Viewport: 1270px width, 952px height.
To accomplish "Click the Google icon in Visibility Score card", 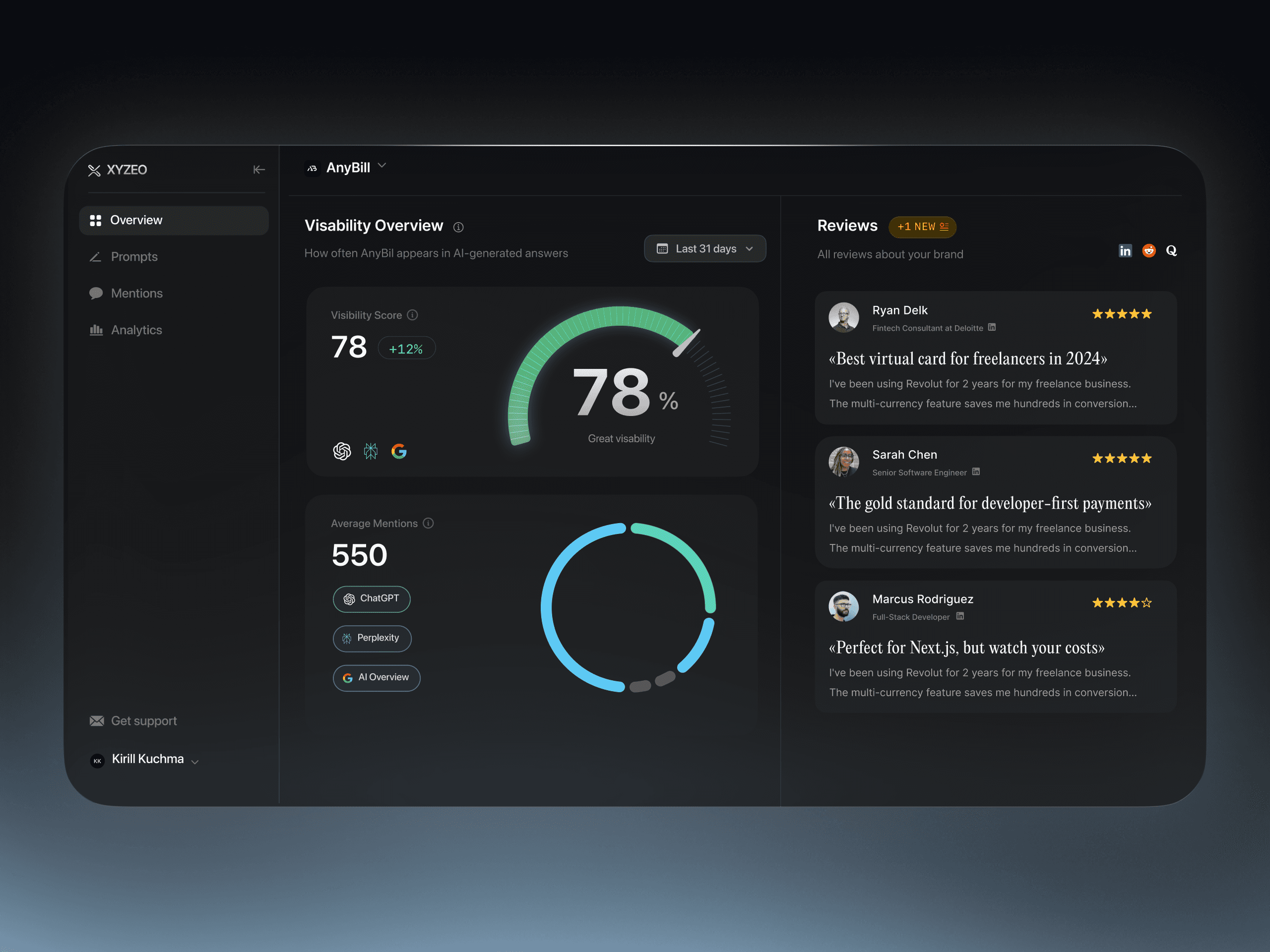I will coord(399,451).
